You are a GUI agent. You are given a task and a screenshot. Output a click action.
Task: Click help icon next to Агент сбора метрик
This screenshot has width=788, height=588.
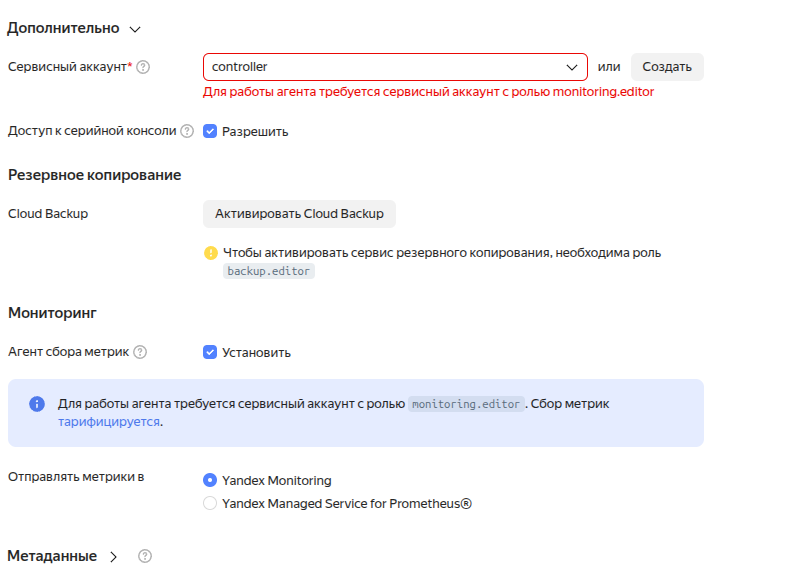coord(140,352)
